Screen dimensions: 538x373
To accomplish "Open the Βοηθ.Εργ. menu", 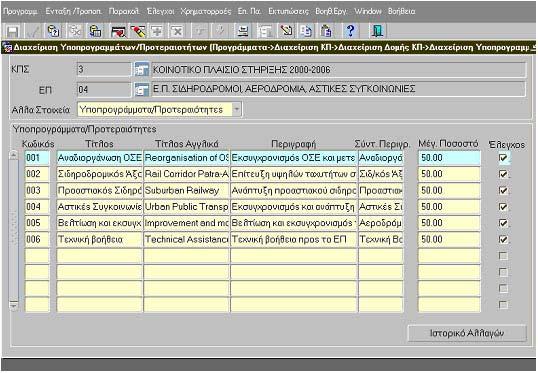I will [x=331, y=11].
